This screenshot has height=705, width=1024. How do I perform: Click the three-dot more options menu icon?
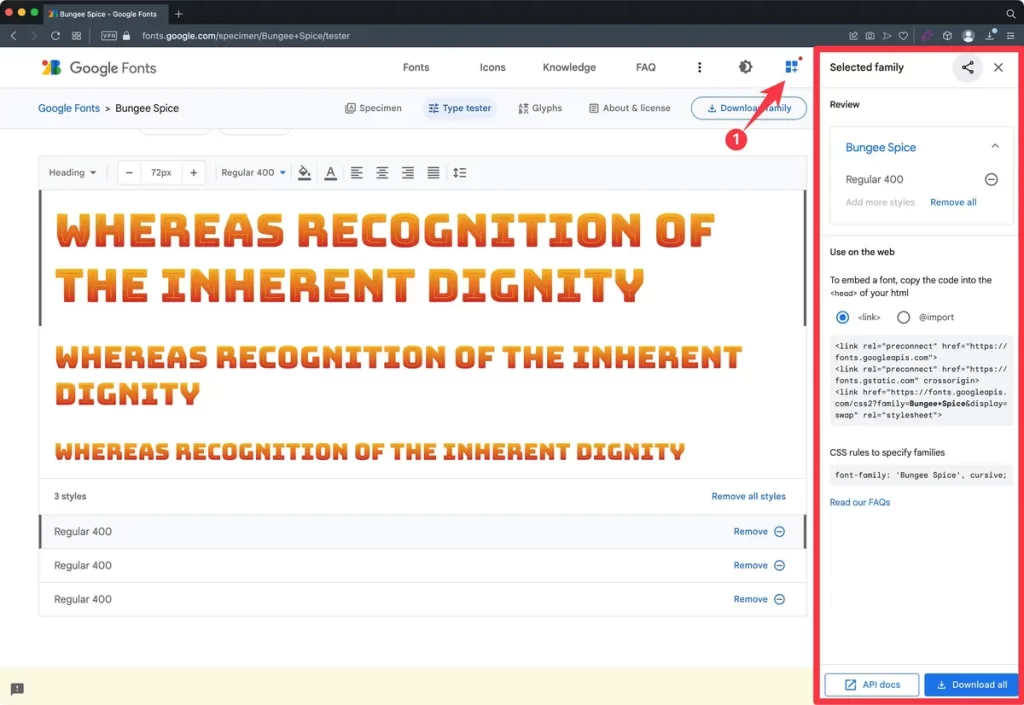[699, 67]
